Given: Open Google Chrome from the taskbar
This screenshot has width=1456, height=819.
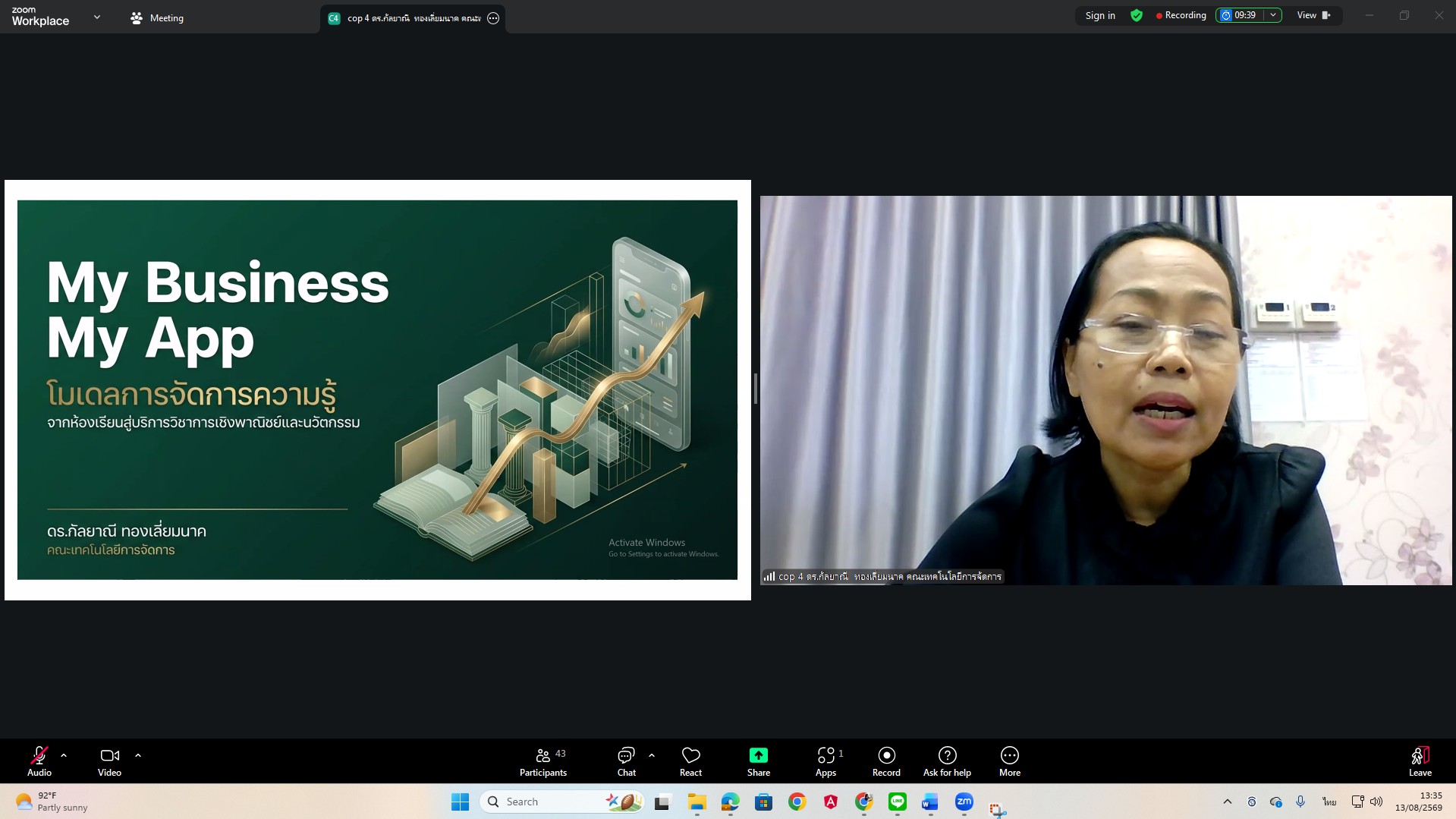Looking at the screenshot, I should pyautogui.click(x=797, y=802).
